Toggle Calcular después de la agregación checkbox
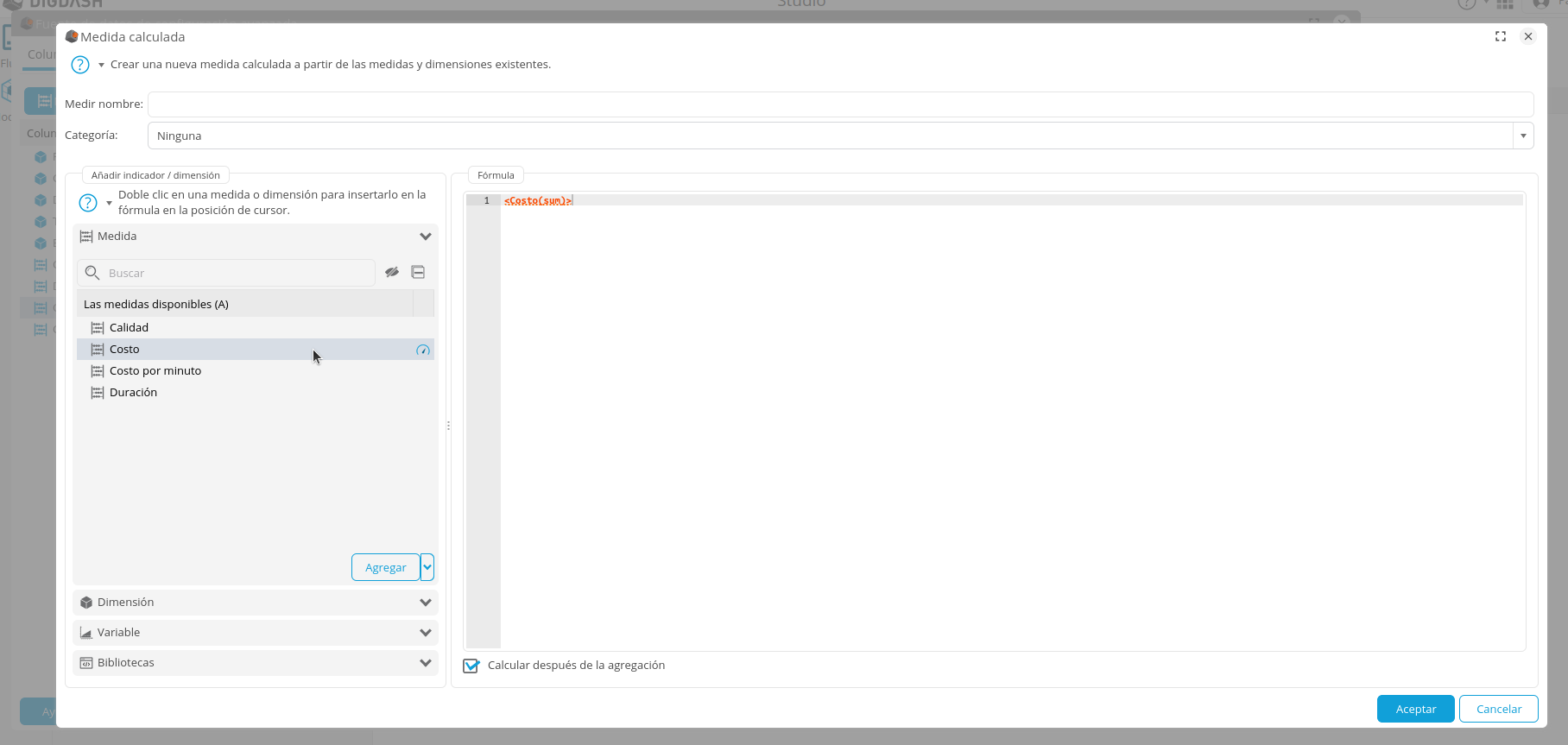The height and width of the screenshot is (745, 1568). [471, 666]
